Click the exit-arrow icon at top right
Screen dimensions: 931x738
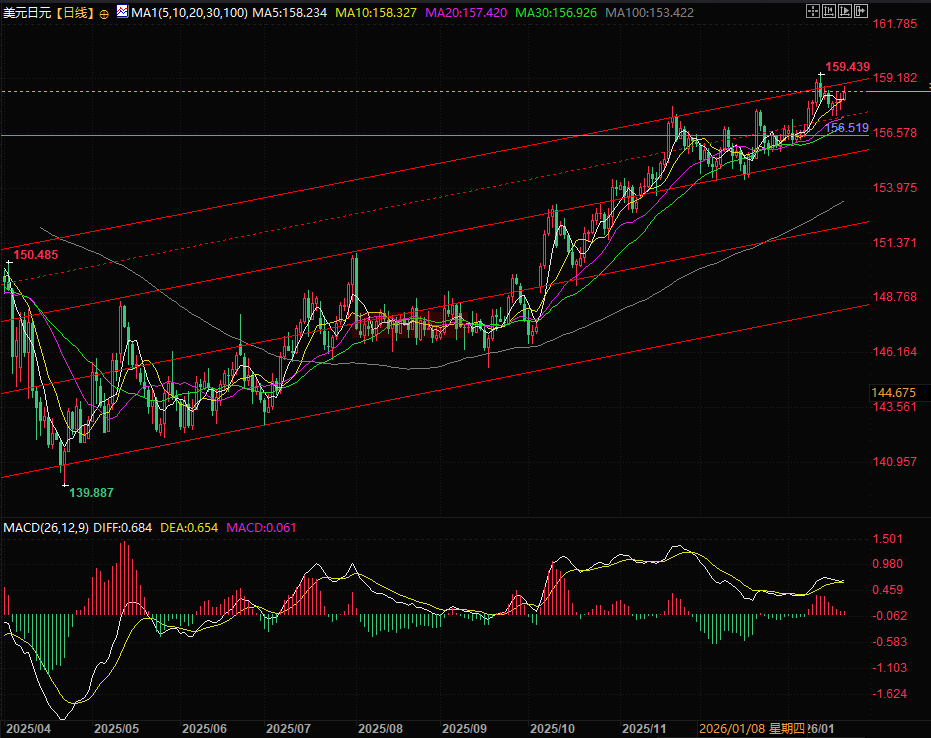pyautogui.click(x=860, y=12)
